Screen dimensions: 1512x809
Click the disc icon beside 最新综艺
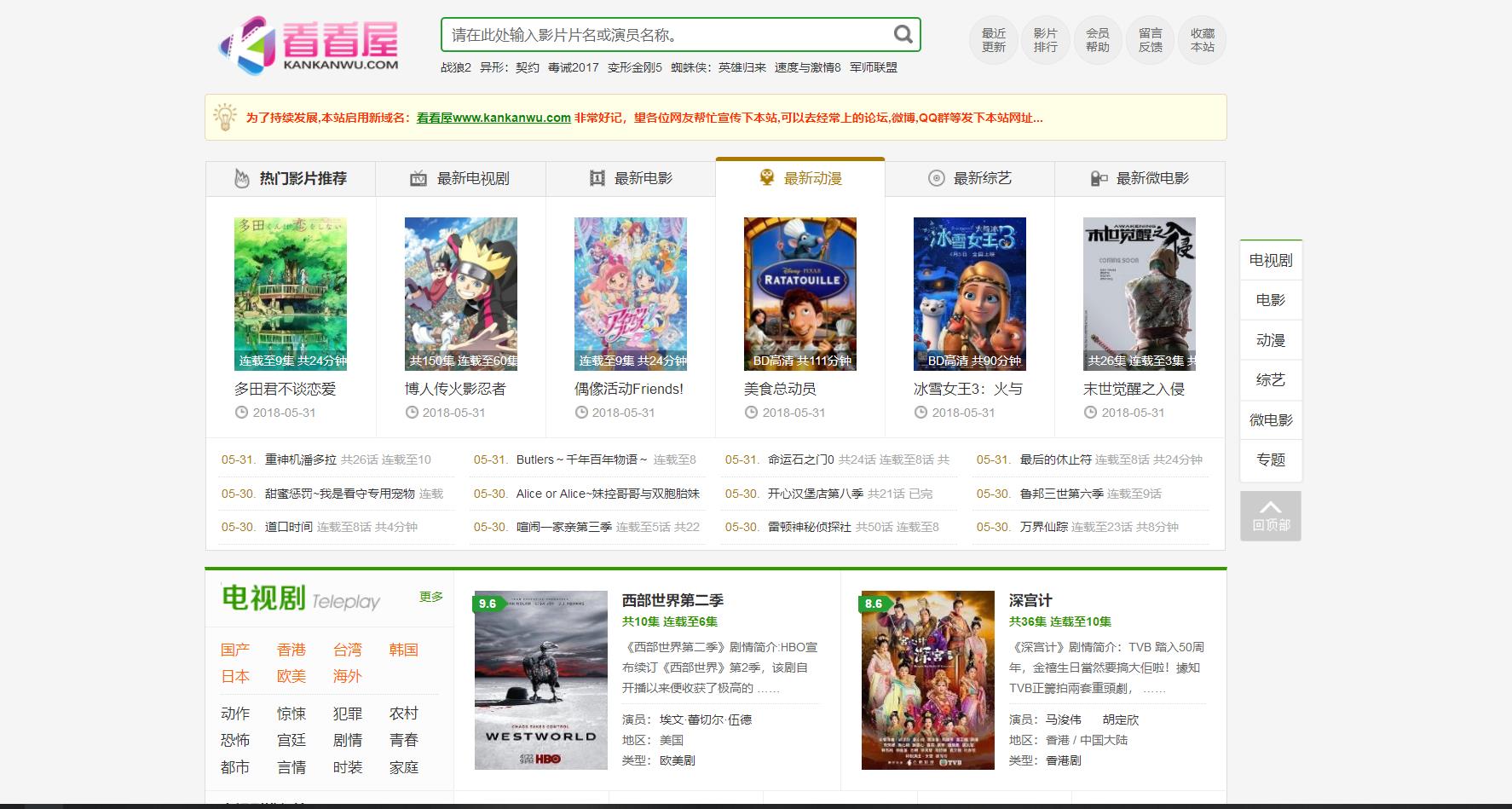pos(936,178)
